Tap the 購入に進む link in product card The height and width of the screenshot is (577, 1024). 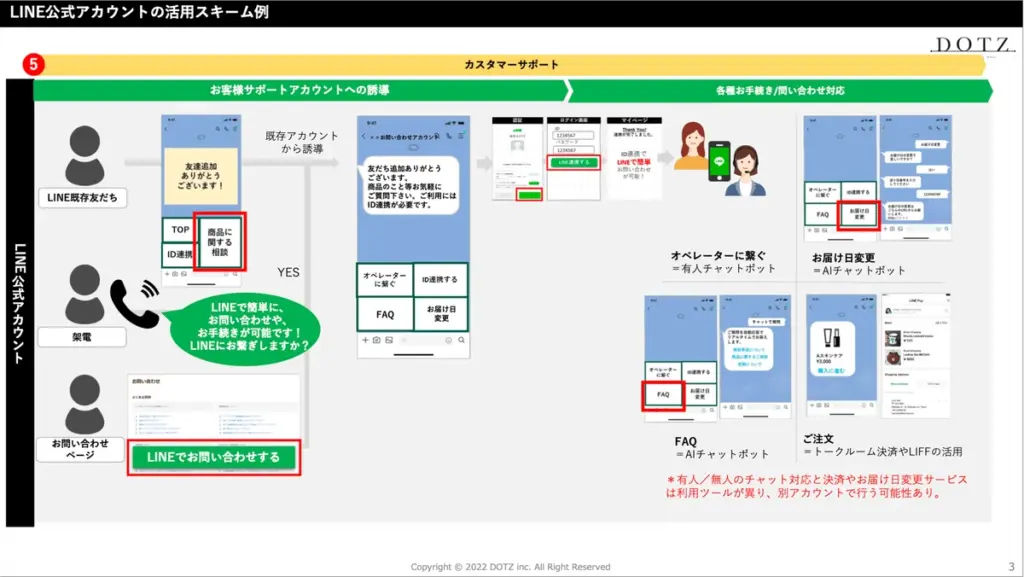point(831,371)
